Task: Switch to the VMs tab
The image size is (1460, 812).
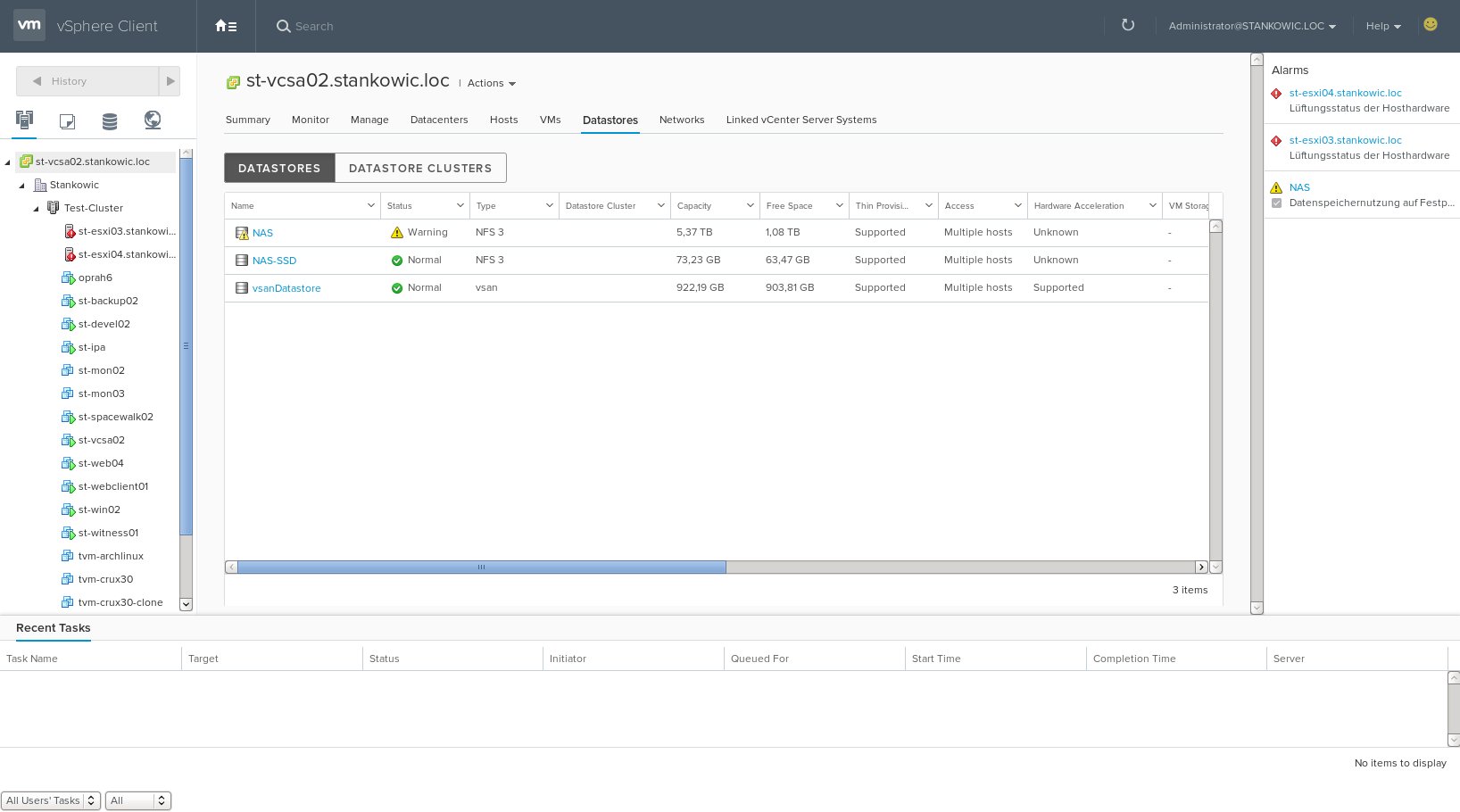Action: coord(551,120)
